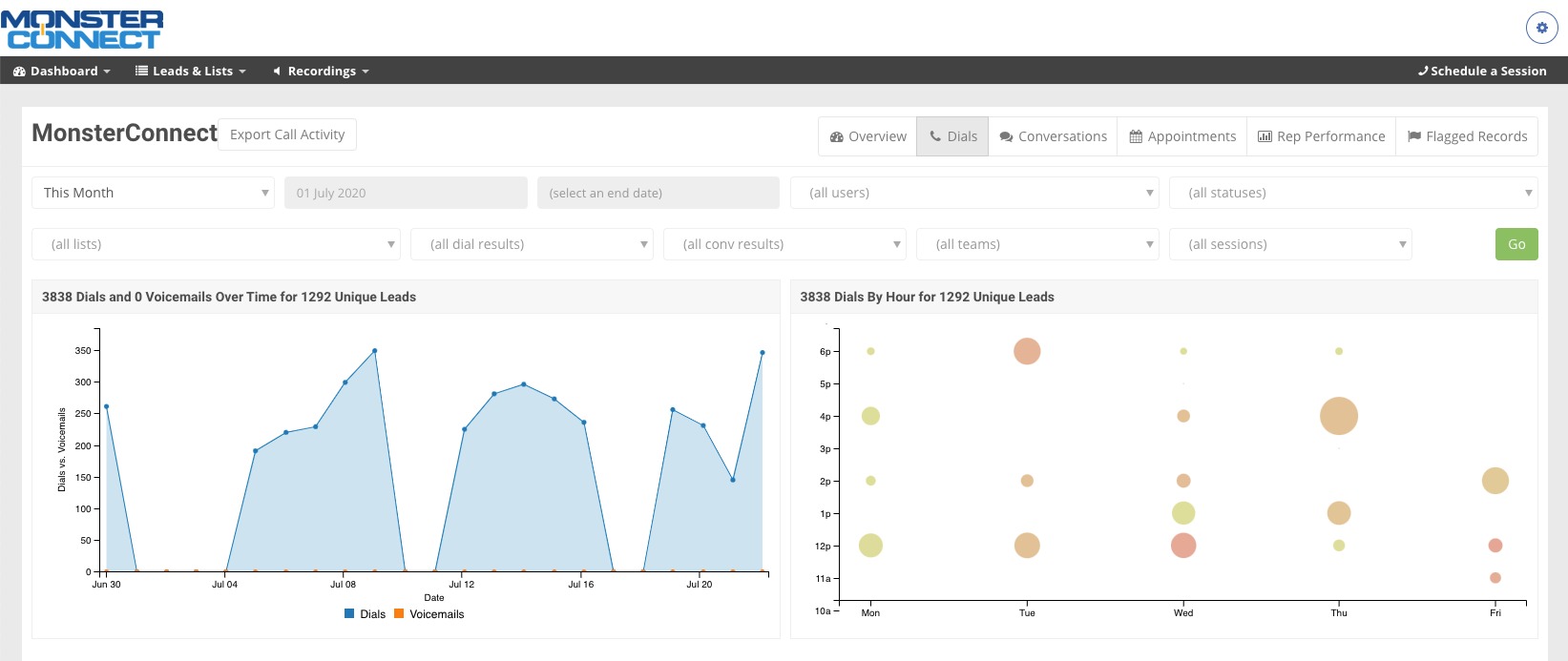
Task: Expand the all statuses dropdown
Action: pos(1353,193)
